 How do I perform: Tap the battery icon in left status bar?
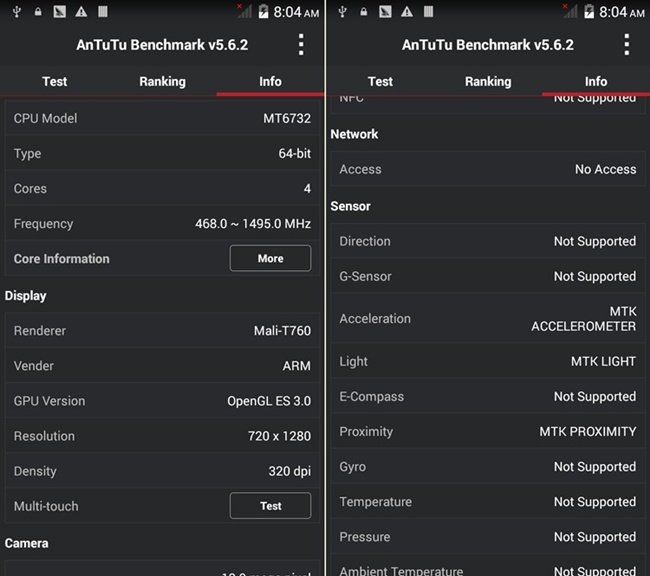tap(263, 12)
